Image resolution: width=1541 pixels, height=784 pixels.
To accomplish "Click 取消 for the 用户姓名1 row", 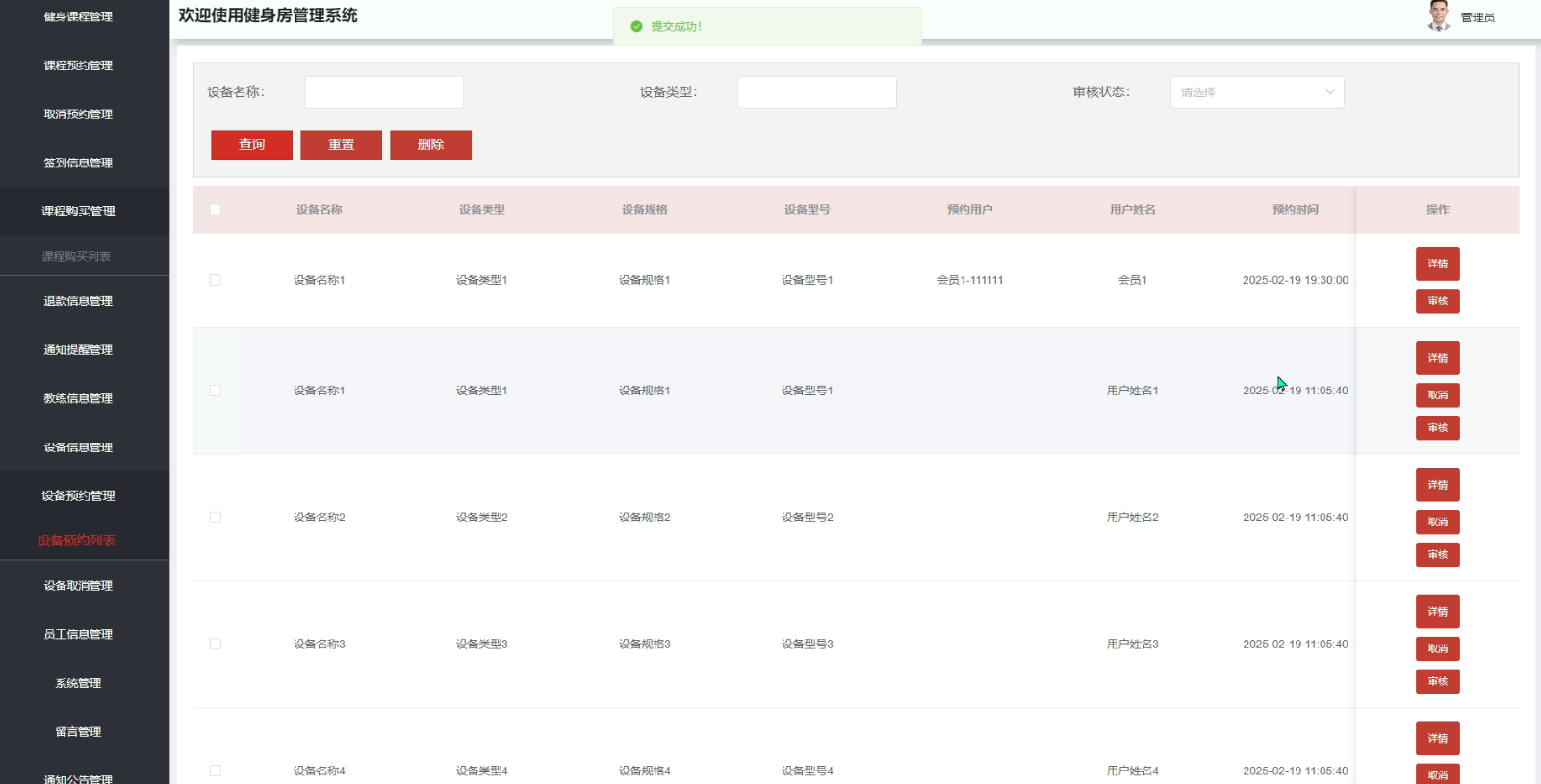I will tap(1437, 394).
